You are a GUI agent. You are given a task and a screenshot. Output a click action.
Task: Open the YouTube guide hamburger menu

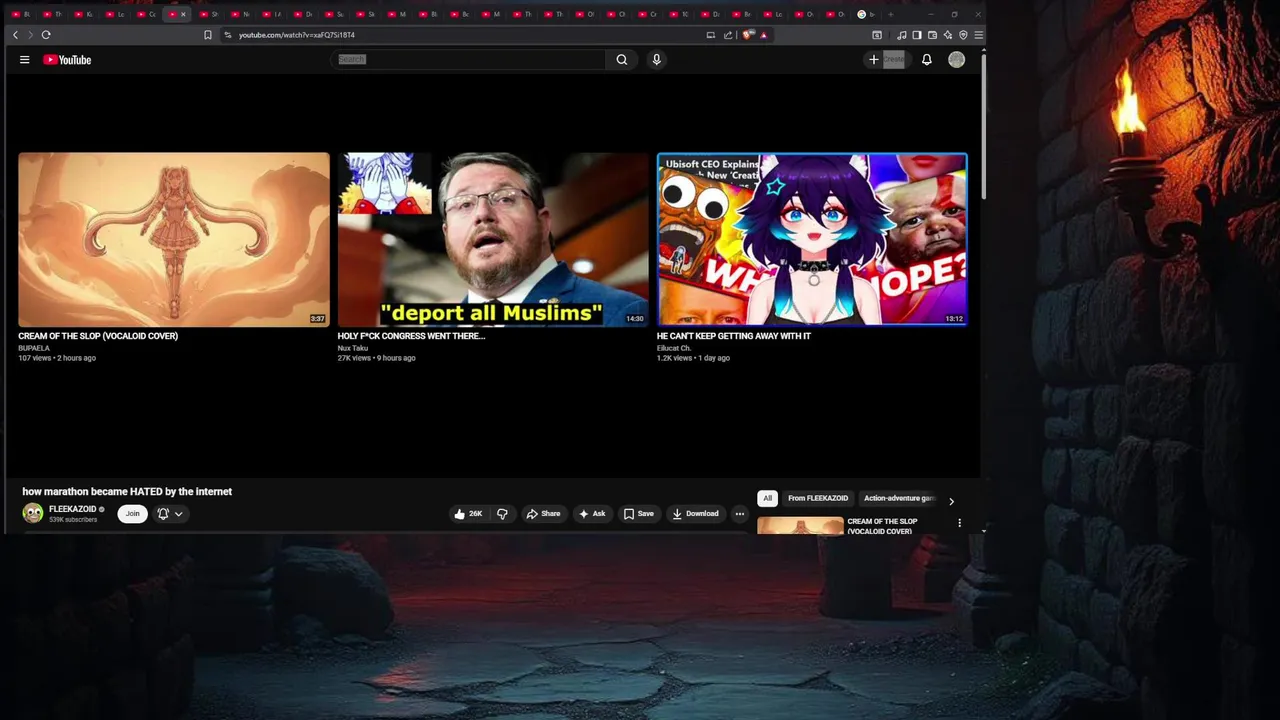[24, 60]
